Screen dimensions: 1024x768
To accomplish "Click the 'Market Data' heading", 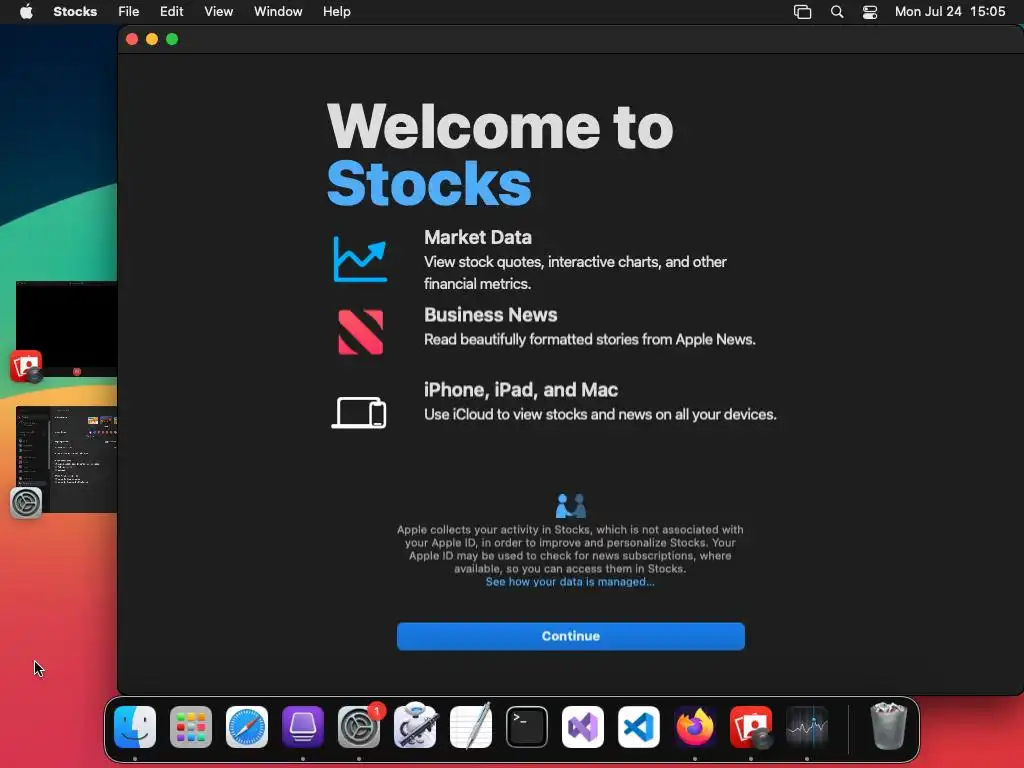I will coord(477,237).
